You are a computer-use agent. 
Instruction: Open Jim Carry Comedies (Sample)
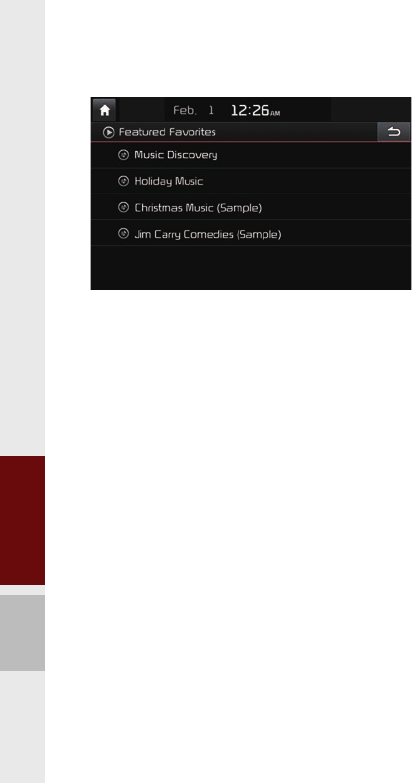[x=251, y=233]
